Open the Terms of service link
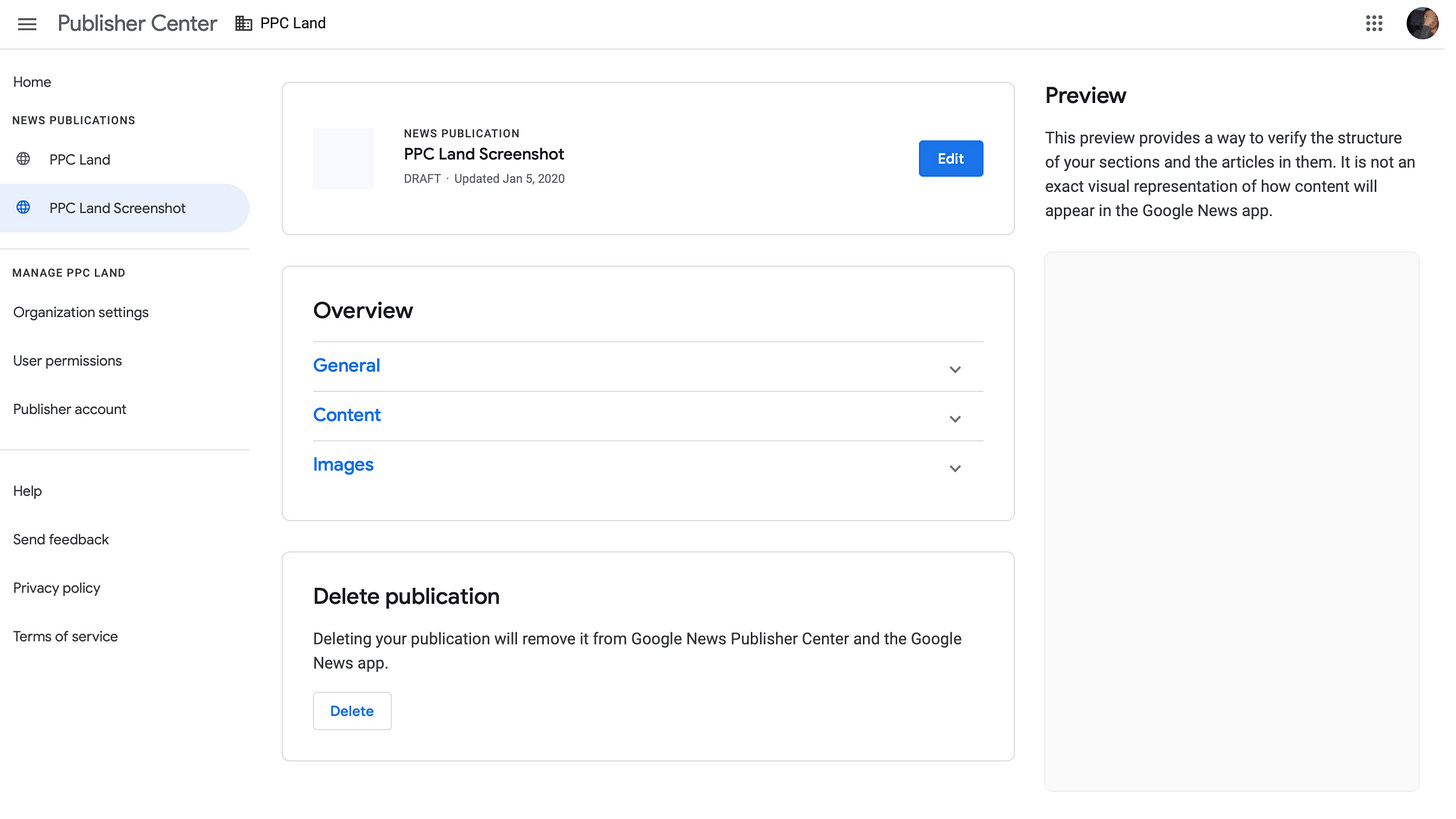Viewport: 1456px width, 819px height. pos(65,637)
